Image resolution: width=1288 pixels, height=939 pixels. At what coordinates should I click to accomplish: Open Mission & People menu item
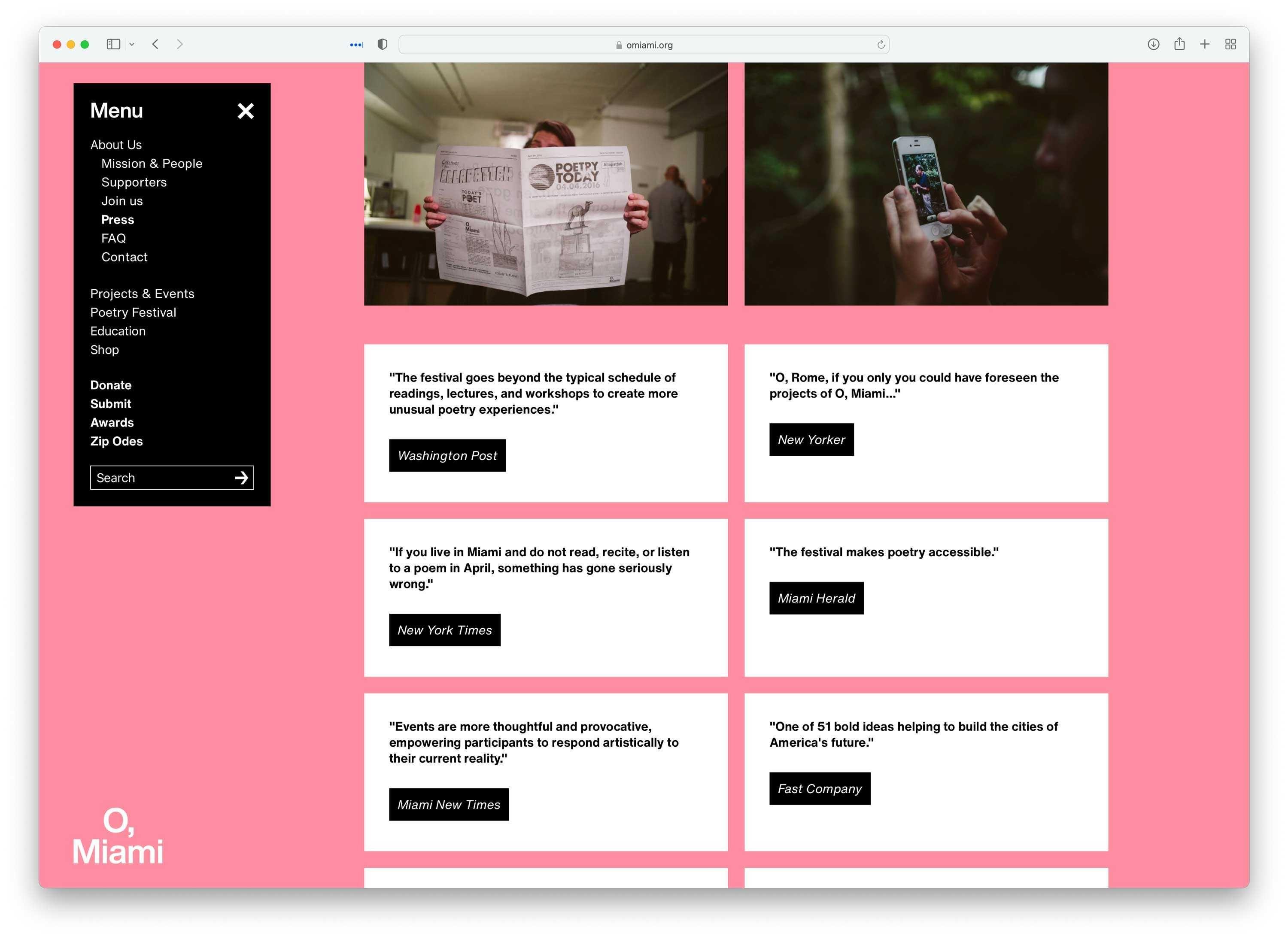point(151,164)
